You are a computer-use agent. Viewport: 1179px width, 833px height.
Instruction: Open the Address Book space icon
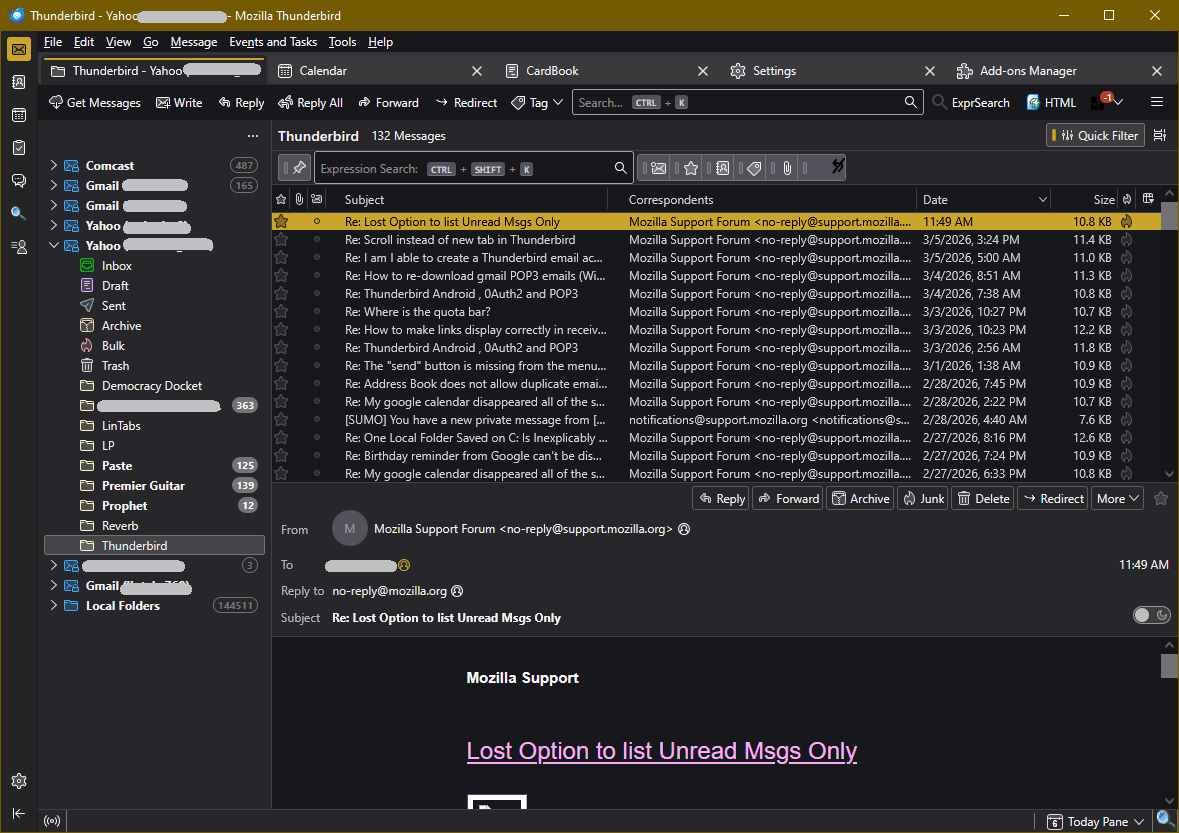click(x=18, y=82)
